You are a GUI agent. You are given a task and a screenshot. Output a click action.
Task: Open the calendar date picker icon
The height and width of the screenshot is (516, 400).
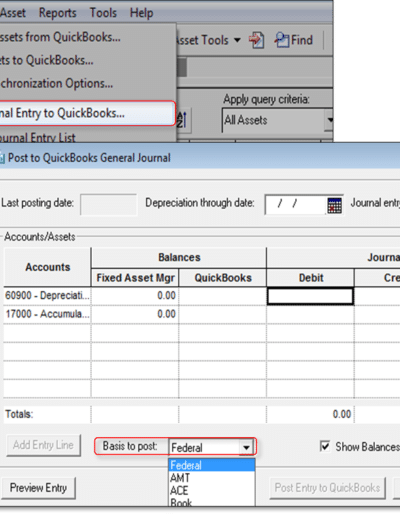click(x=335, y=205)
